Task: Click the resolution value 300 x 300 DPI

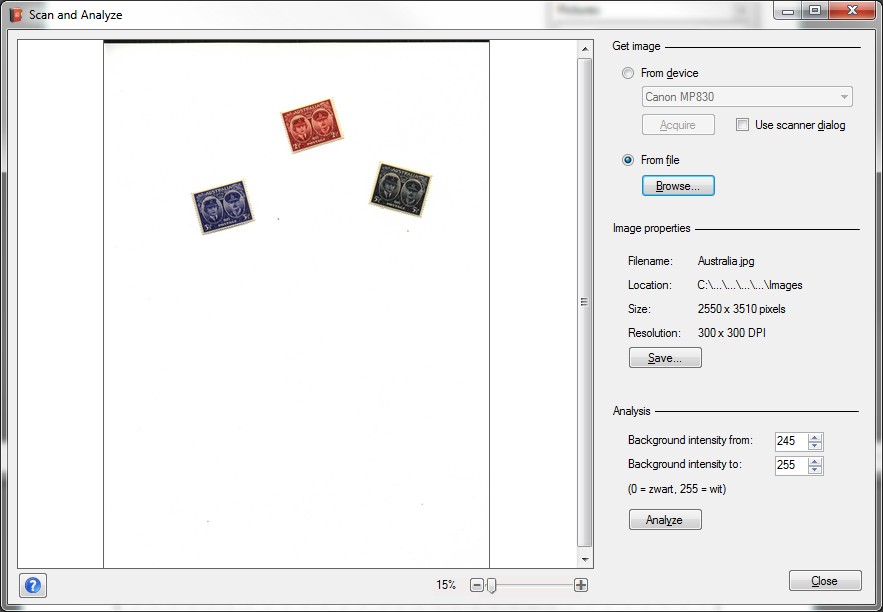Action: pos(732,333)
